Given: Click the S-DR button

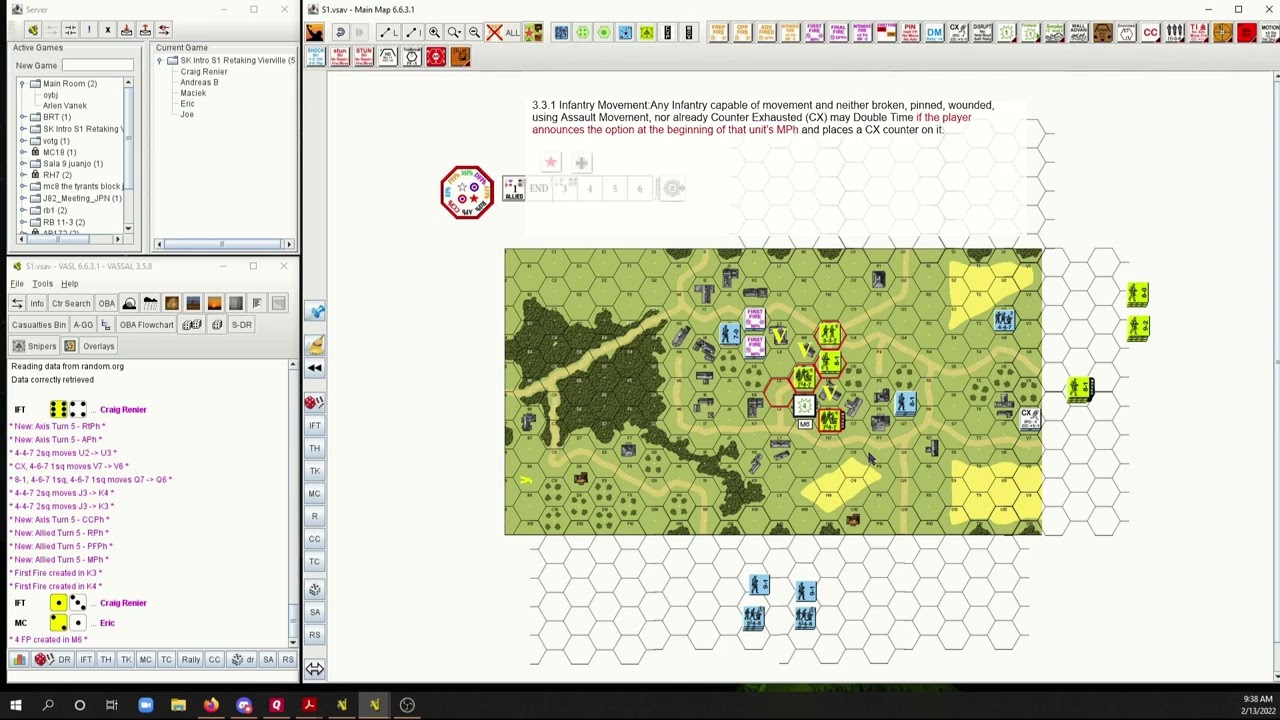Looking at the screenshot, I should (242, 324).
